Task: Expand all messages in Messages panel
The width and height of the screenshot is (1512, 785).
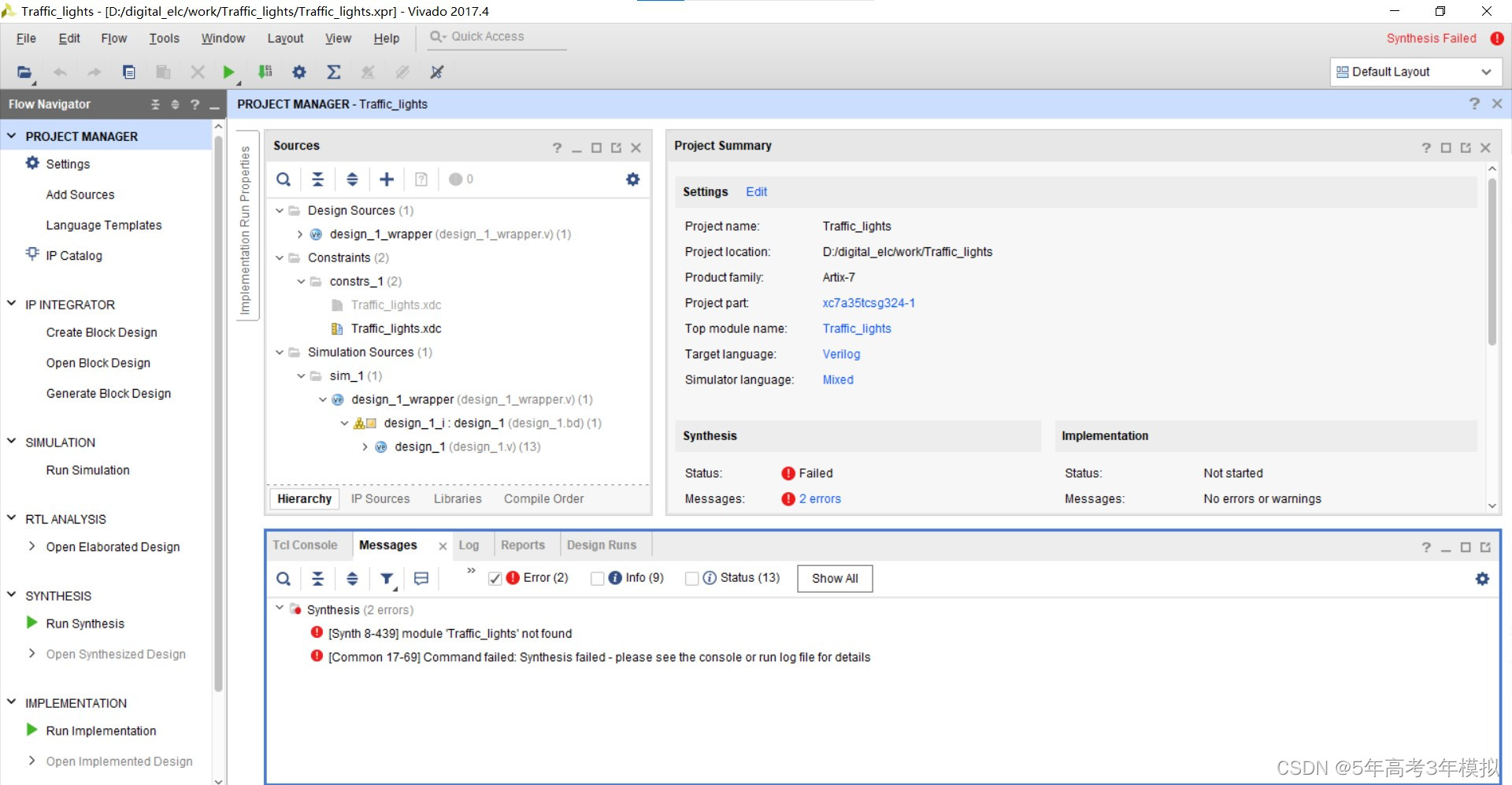Action: (x=352, y=579)
